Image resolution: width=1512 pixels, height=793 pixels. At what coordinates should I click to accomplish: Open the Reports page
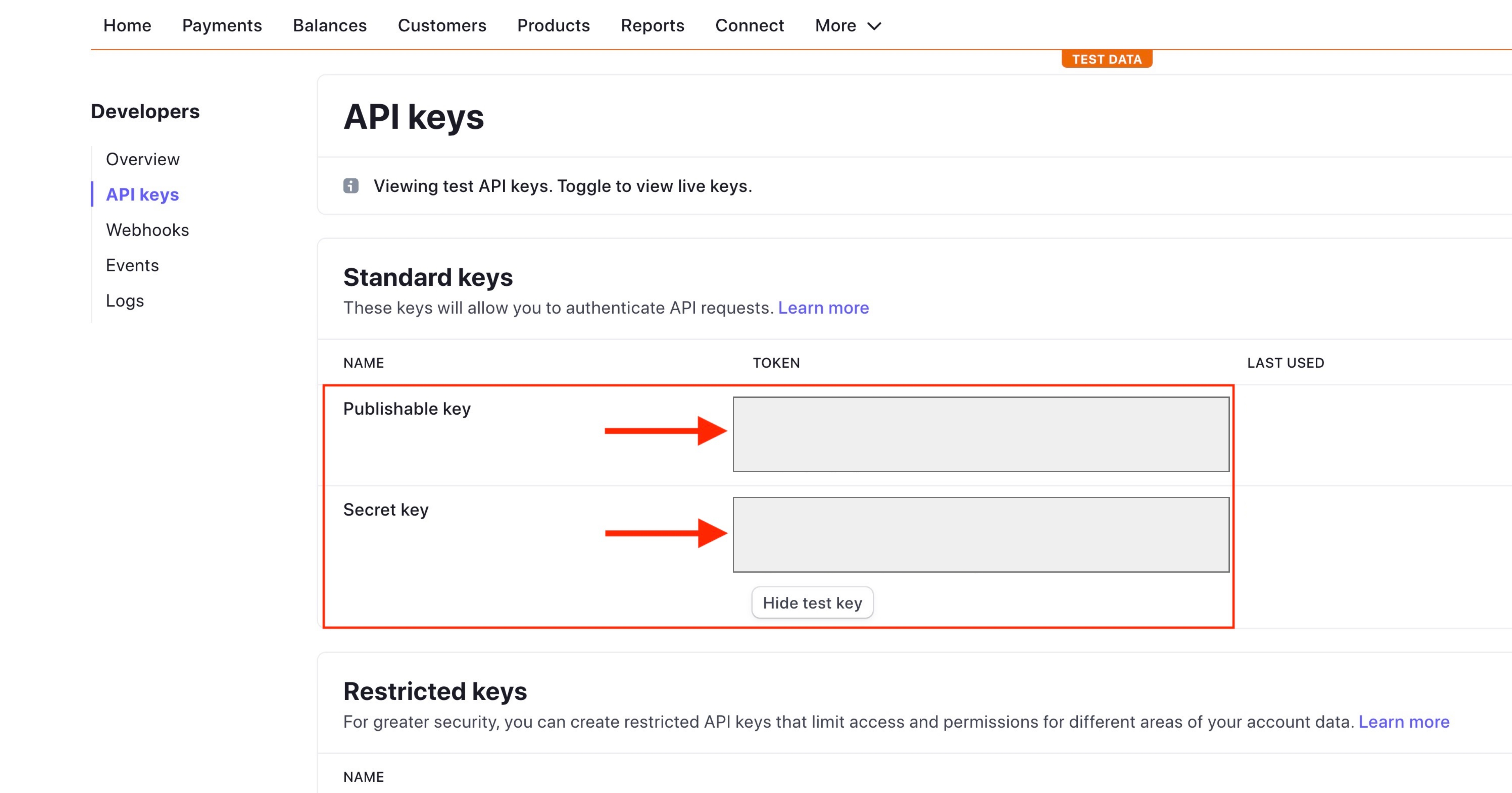point(652,25)
